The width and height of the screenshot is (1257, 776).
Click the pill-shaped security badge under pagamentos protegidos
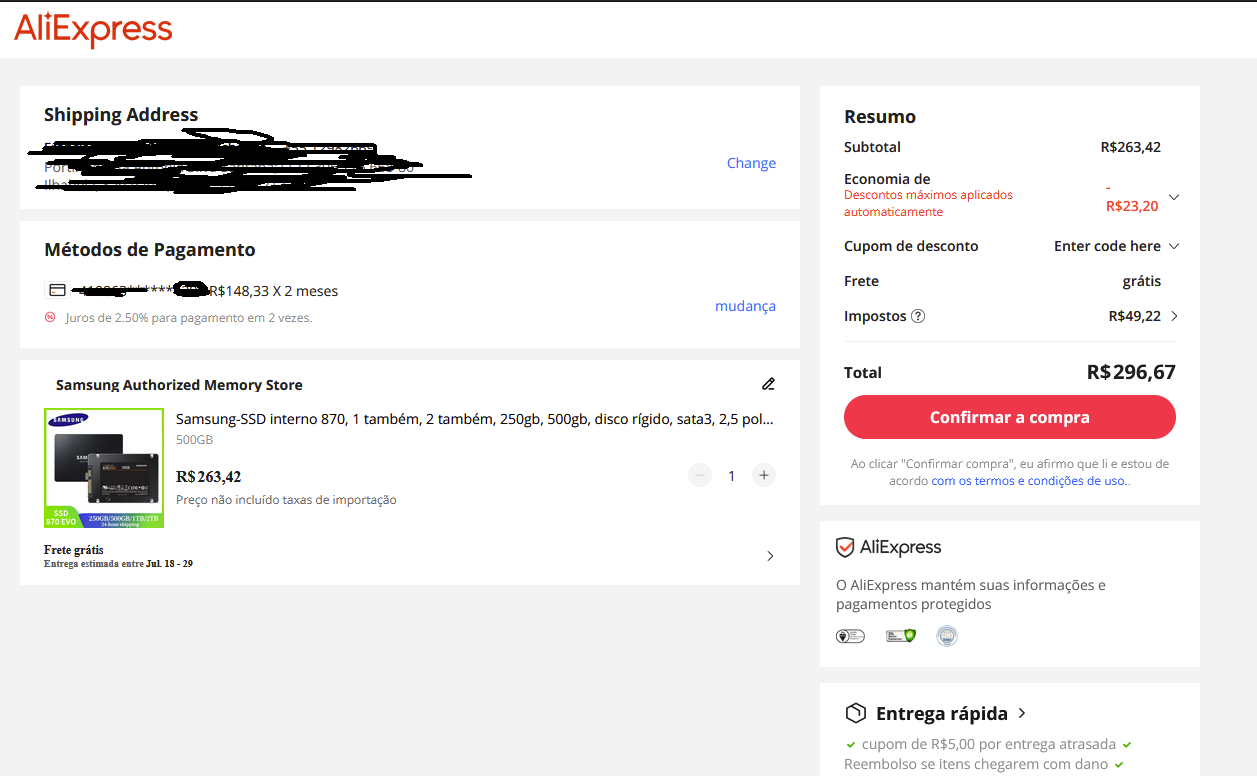850,635
